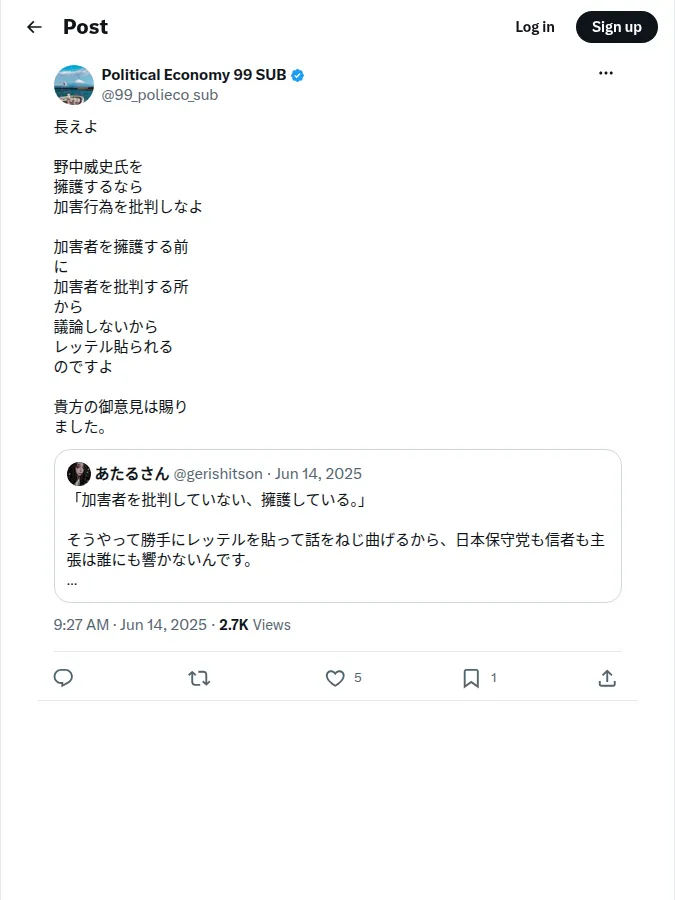
Task: Go back using the arrow icon
Action: coord(34,27)
